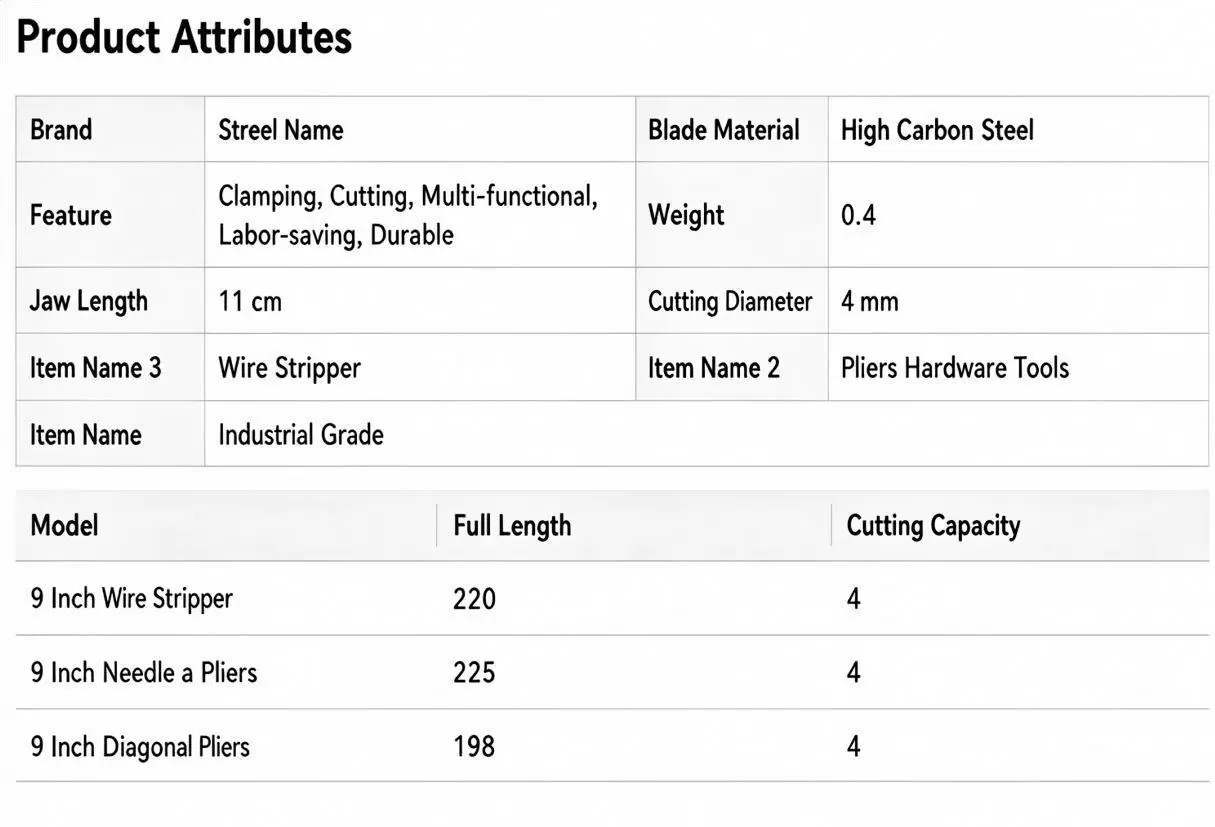This screenshot has width=1215, height=827.
Task: Click the Weight value 0.4
Action: [x=858, y=215]
